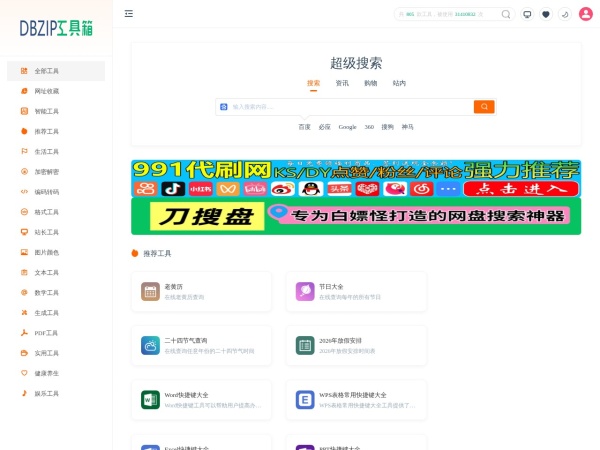Open 娱乐工具 music item in sidebar
Viewport: 600px width, 450px height.
pos(56,393)
